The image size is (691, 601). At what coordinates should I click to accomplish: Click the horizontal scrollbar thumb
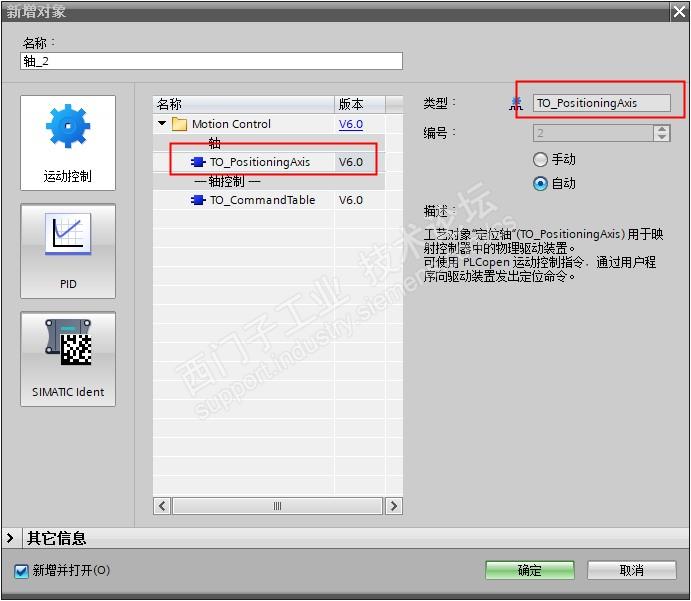click(x=277, y=506)
